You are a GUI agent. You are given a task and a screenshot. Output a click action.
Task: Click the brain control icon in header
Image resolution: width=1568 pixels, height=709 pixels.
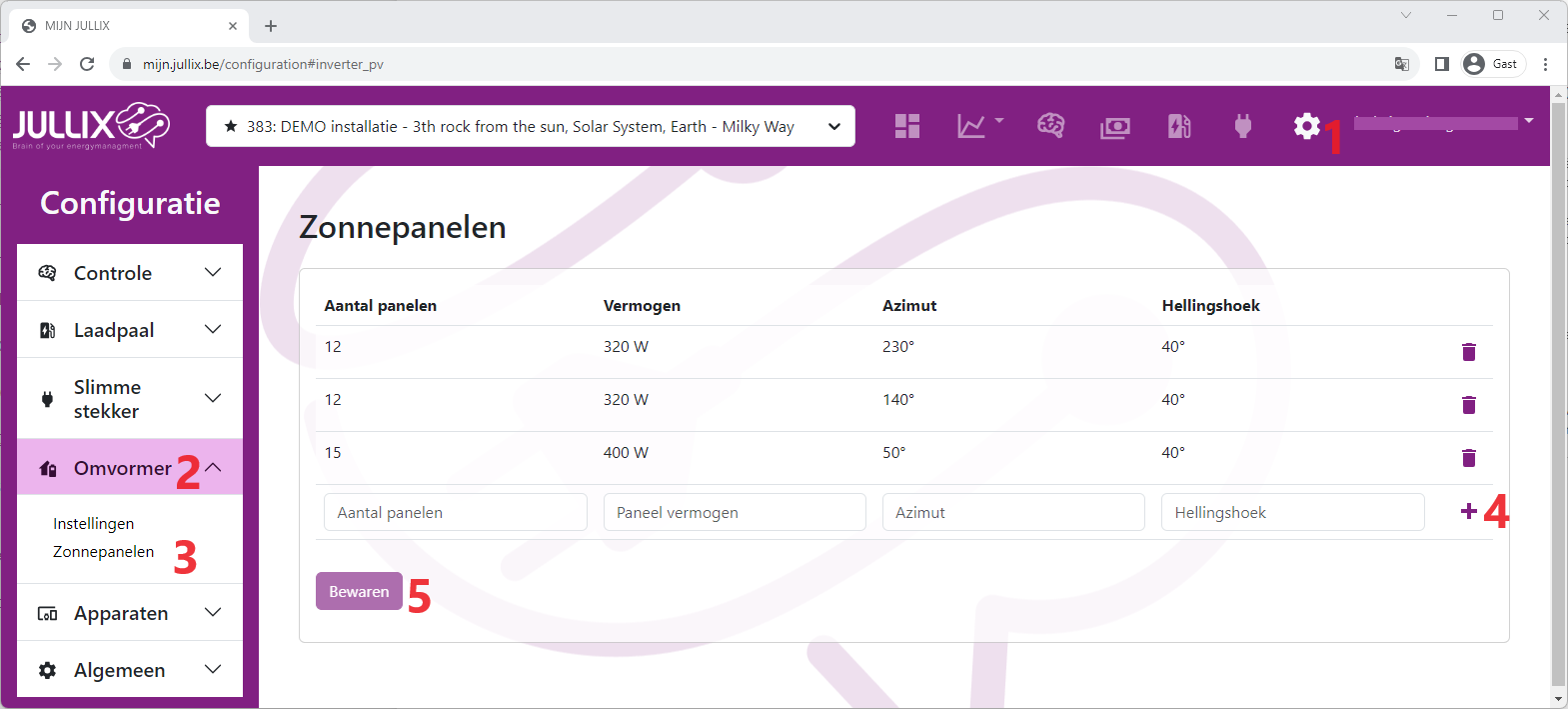pos(1050,126)
